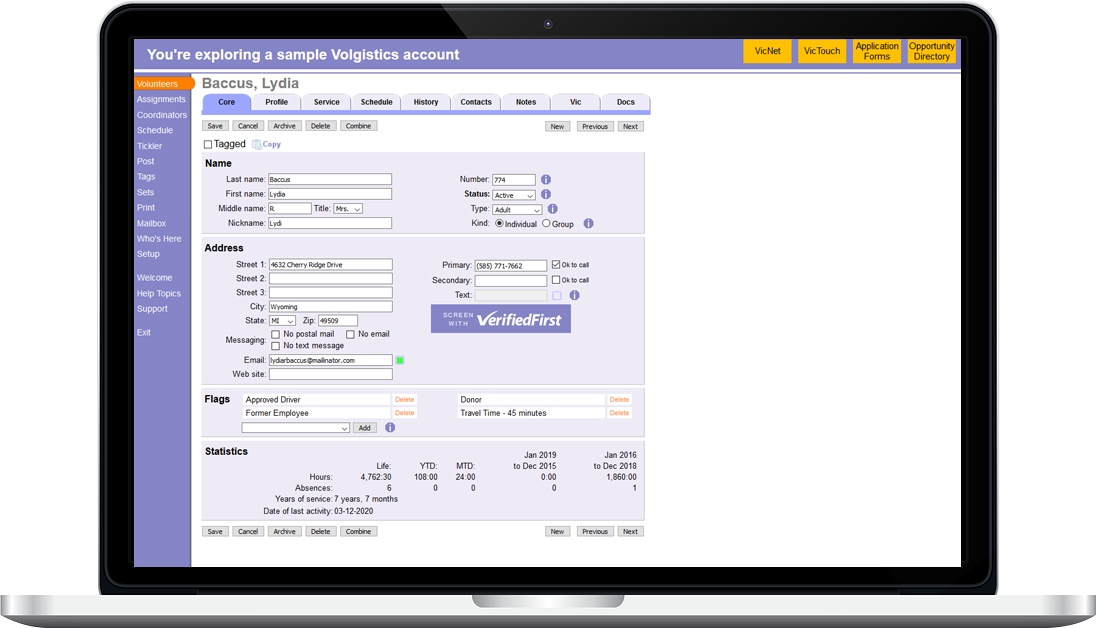Switch to the Schedule tab
The image size is (1096, 628).
pyautogui.click(x=376, y=102)
